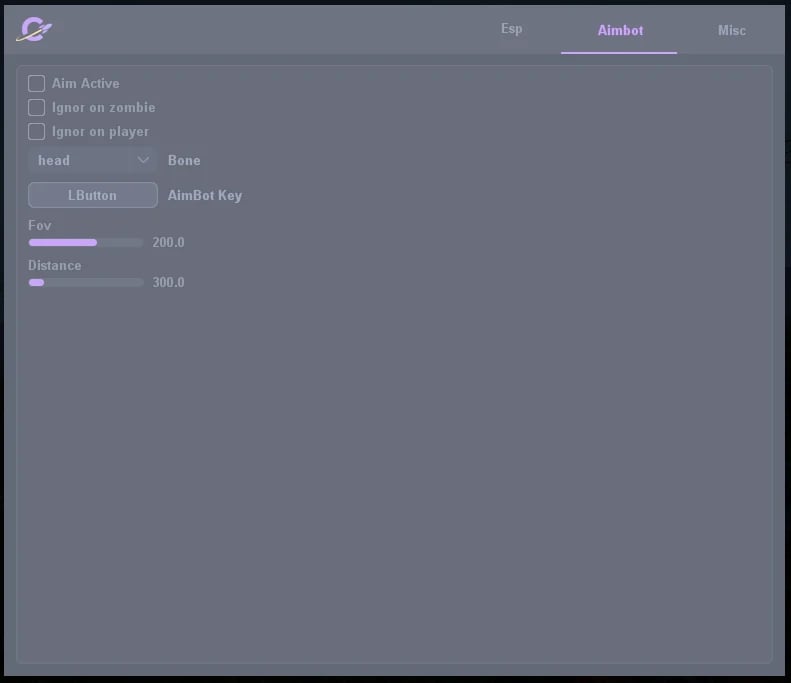Image resolution: width=791 pixels, height=683 pixels.
Task: Click the Fov slider track
Action: pyautogui.click(x=86, y=243)
